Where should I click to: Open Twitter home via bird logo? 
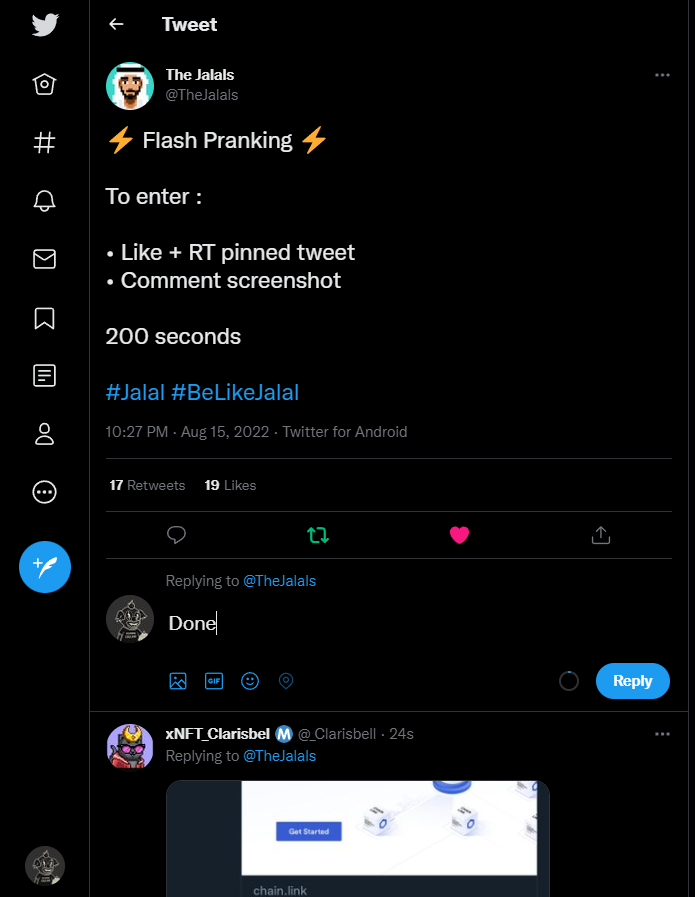click(45, 25)
